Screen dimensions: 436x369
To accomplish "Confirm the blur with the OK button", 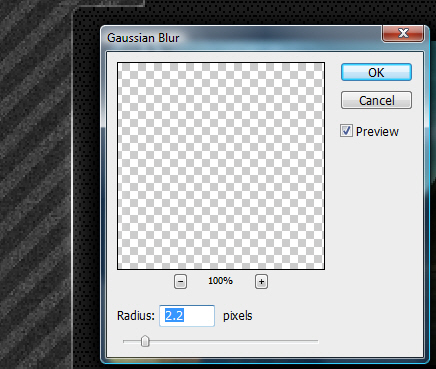I will click(376, 72).
